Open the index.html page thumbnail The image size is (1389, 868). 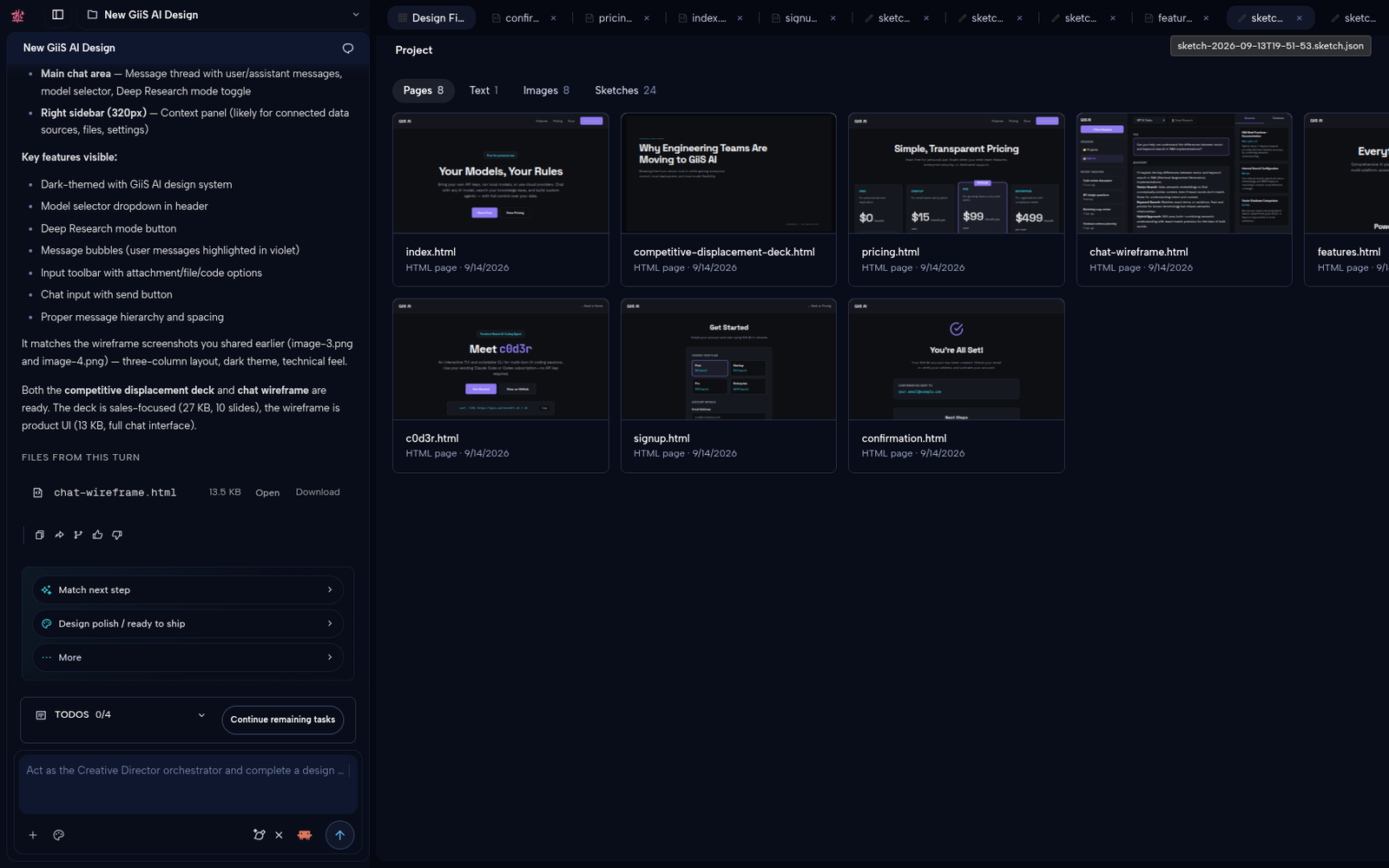tap(501, 174)
